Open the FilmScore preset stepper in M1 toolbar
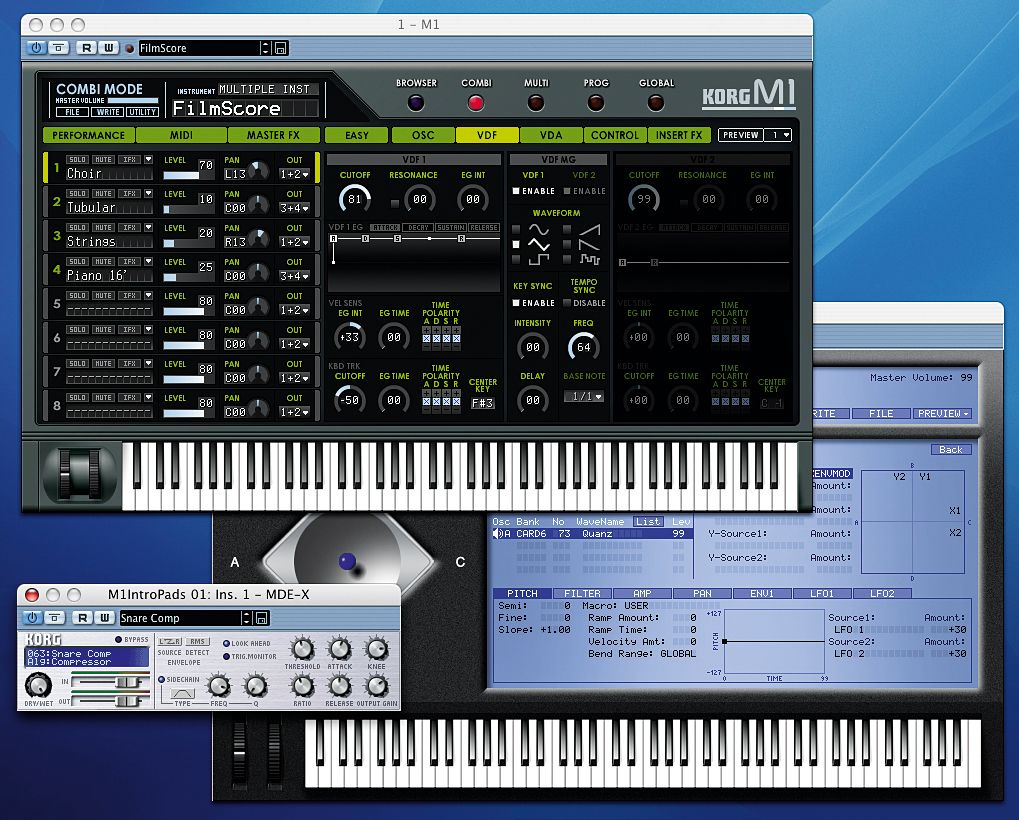 click(264, 48)
